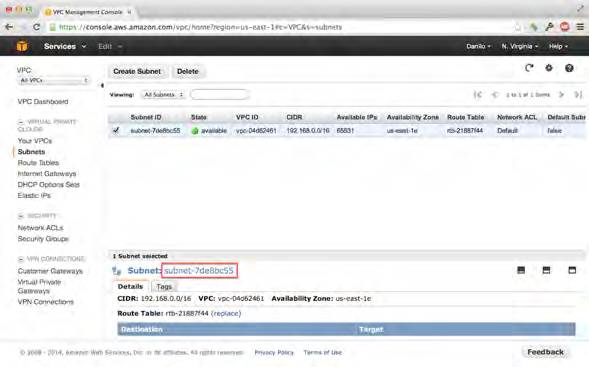Click the Delete button
This screenshot has height=367, width=589.
pos(187,71)
